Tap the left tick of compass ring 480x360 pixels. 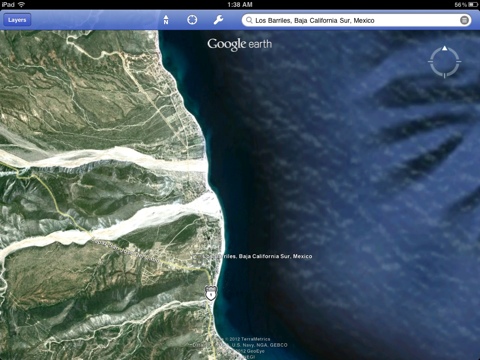pyautogui.click(x=430, y=62)
